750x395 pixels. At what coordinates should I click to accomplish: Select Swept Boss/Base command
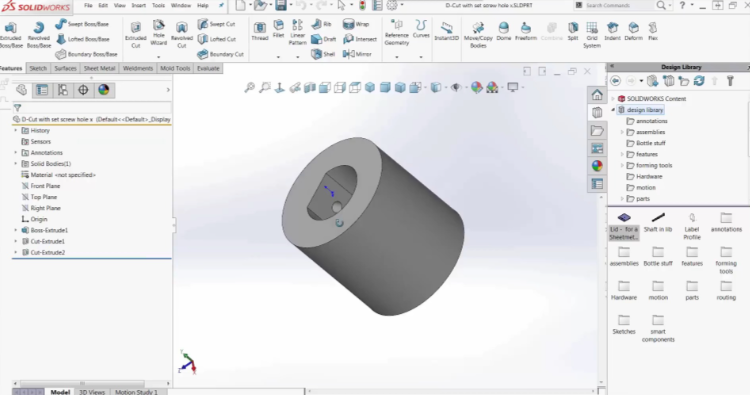(82, 24)
